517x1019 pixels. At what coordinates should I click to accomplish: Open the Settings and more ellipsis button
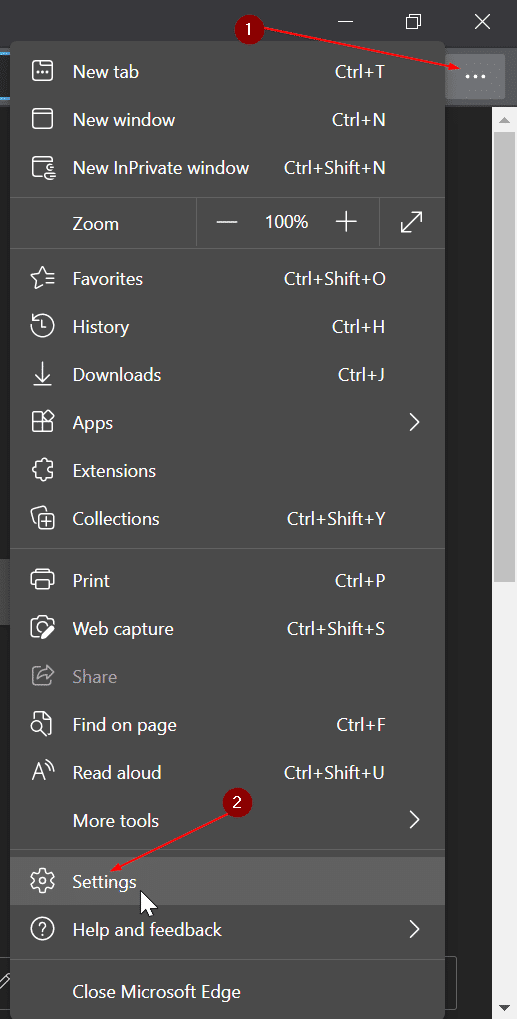tap(475, 77)
